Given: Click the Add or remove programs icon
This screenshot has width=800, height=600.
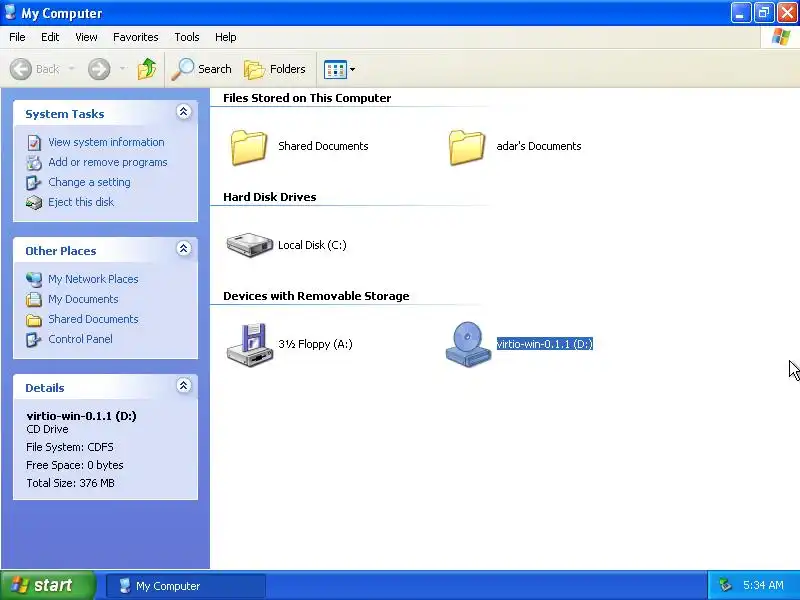Looking at the screenshot, I should pos(34,163).
